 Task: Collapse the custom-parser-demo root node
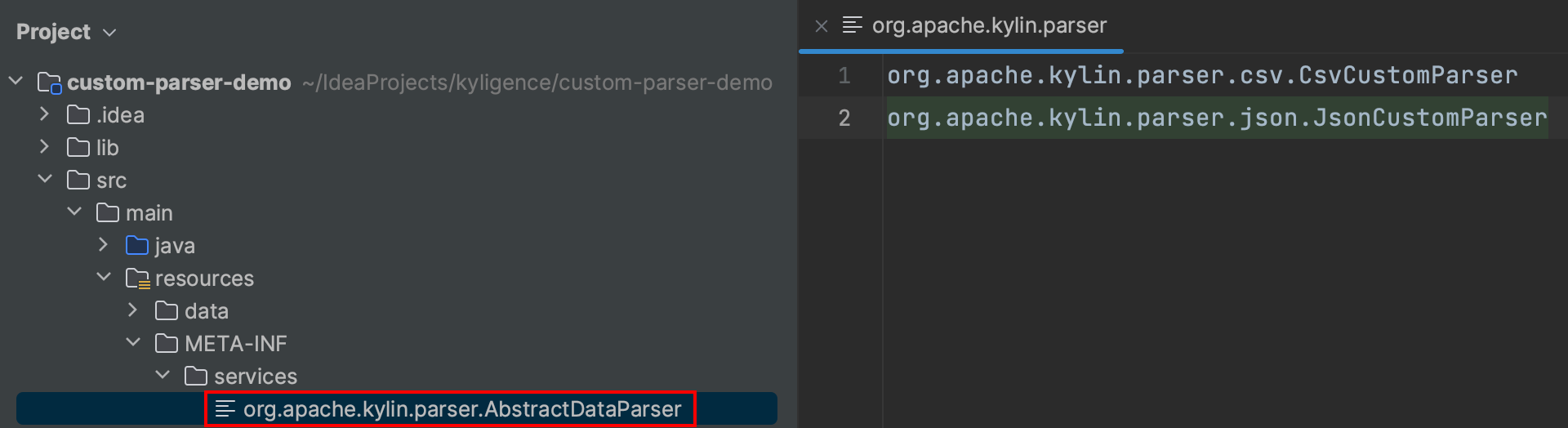click(16, 81)
